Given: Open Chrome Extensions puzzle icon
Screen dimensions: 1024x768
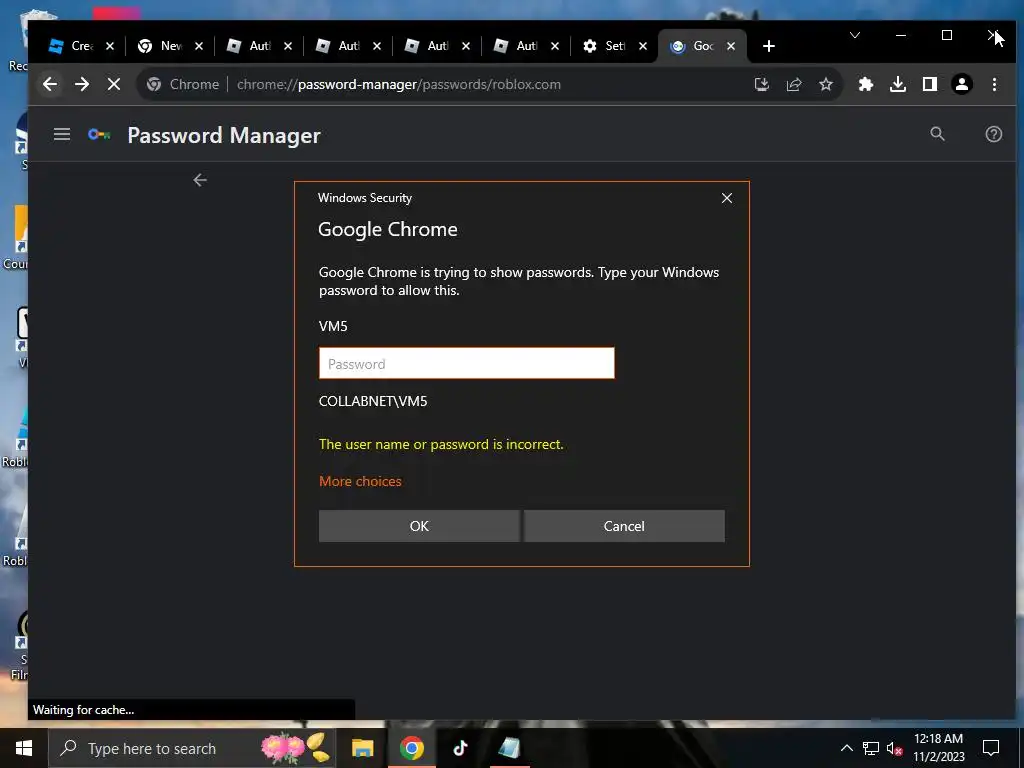Looking at the screenshot, I should [x=865, y=84].
